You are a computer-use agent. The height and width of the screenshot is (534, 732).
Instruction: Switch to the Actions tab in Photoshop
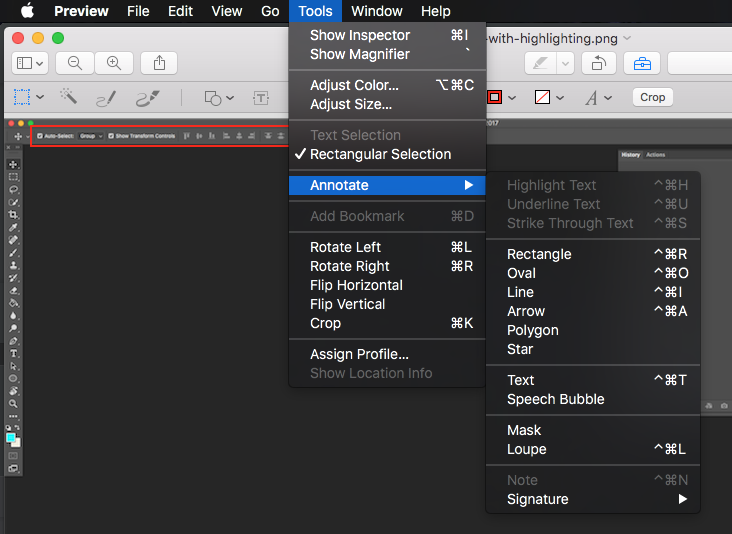point(655,155)
